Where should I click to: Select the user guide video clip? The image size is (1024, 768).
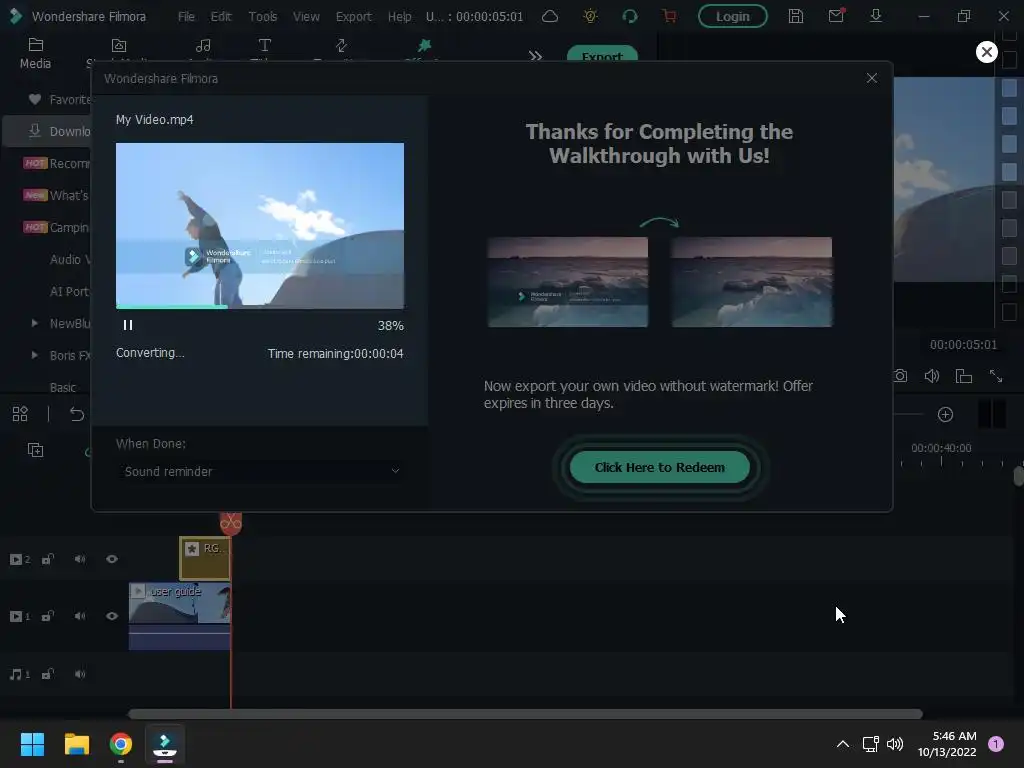180,616
